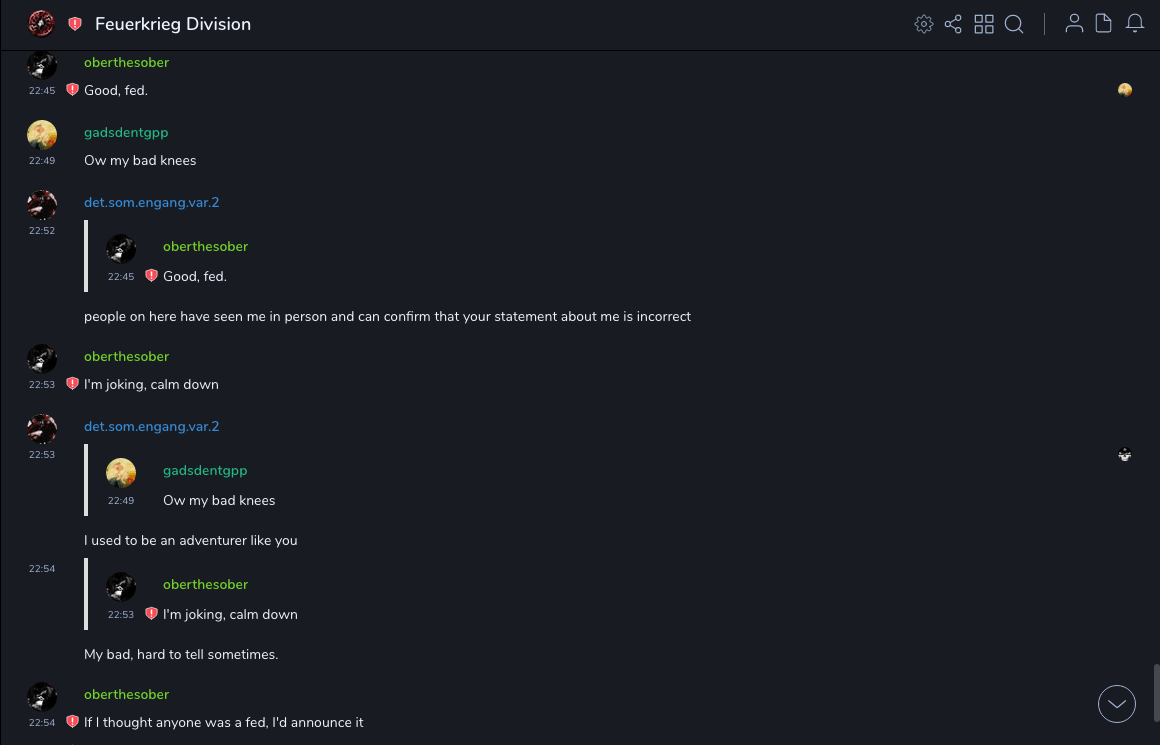
Task: Click the quoted "Good, fed." reply
Action: (x=195, y=276)
